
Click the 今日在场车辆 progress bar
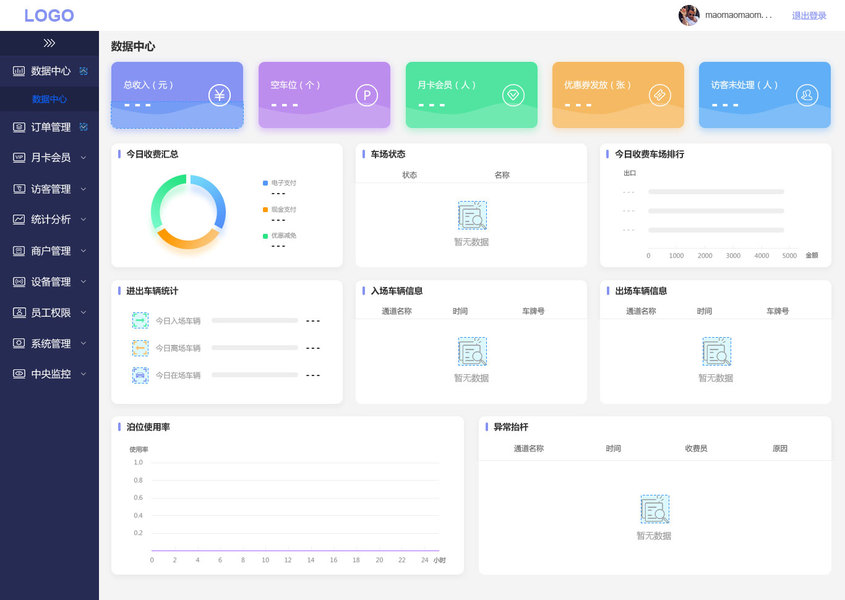pos(254,375)
